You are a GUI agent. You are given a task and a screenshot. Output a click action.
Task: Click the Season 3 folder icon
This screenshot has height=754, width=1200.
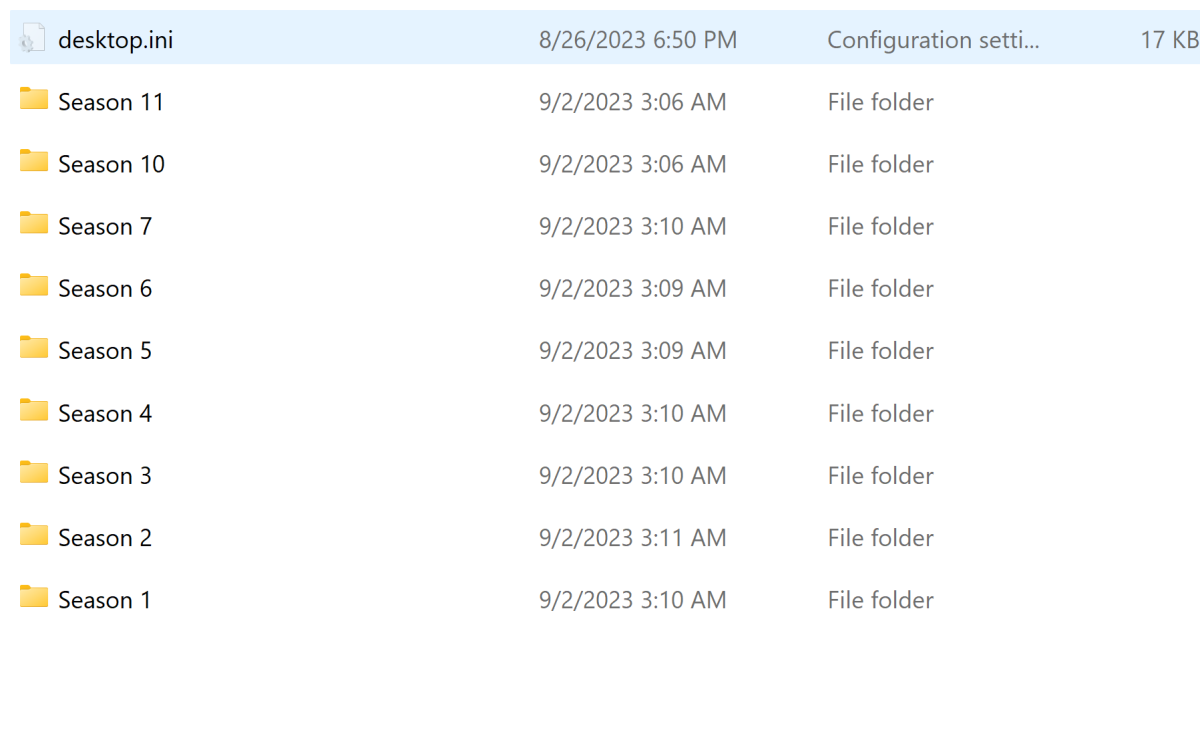33,473
